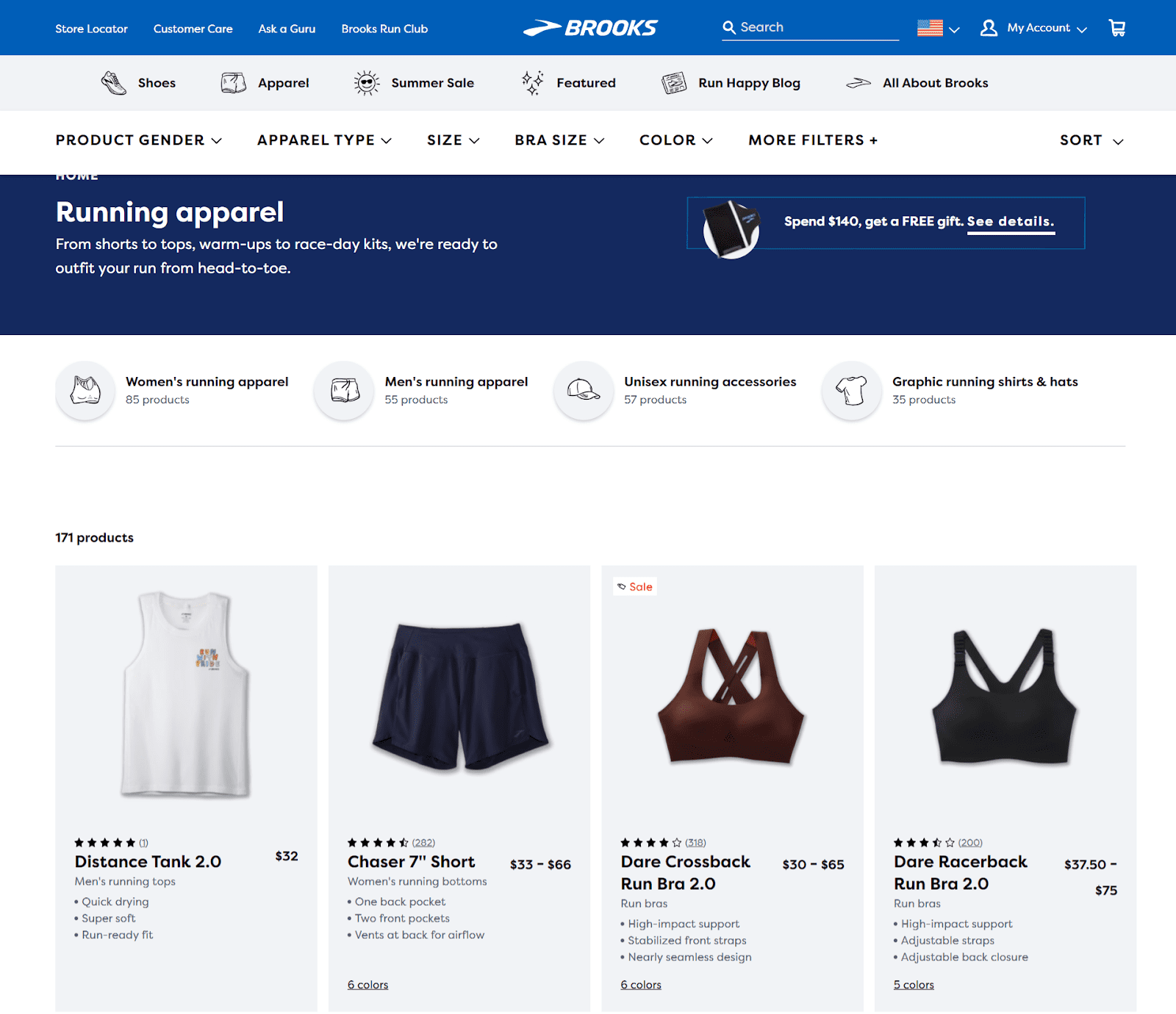Click the See details gift link
Viewport: 1176px width, 1014px height.
[1011, 221]
